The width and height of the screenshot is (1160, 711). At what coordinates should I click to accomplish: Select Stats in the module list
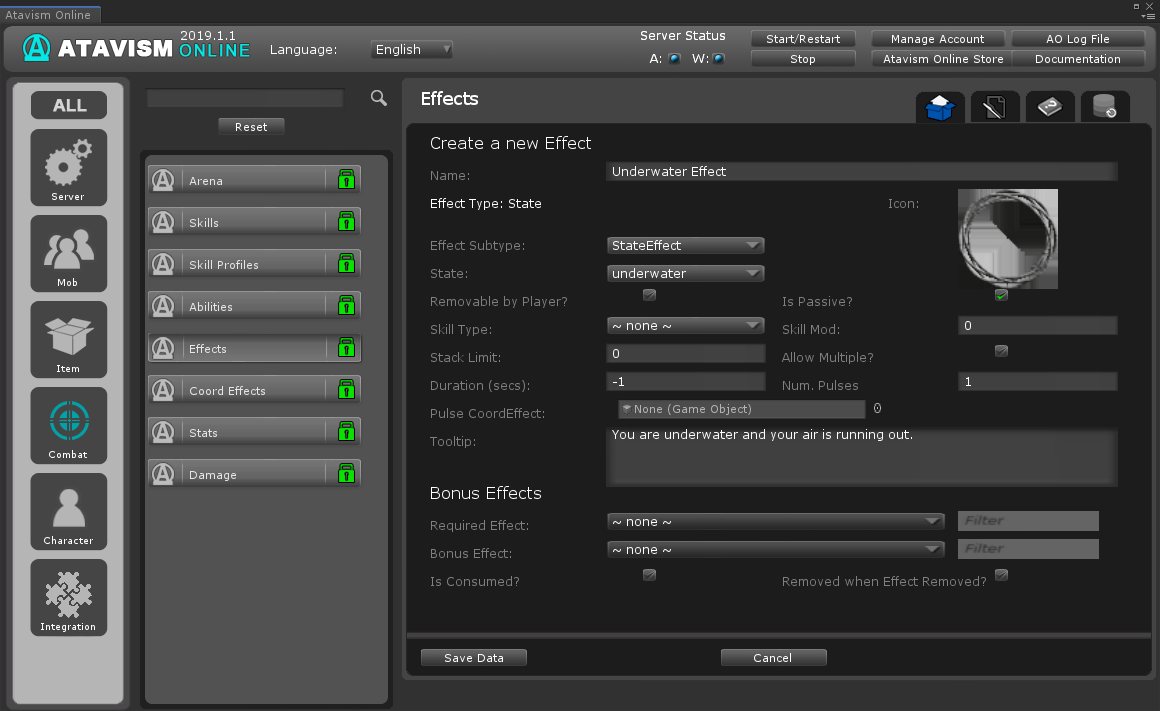tap(254, 432)
